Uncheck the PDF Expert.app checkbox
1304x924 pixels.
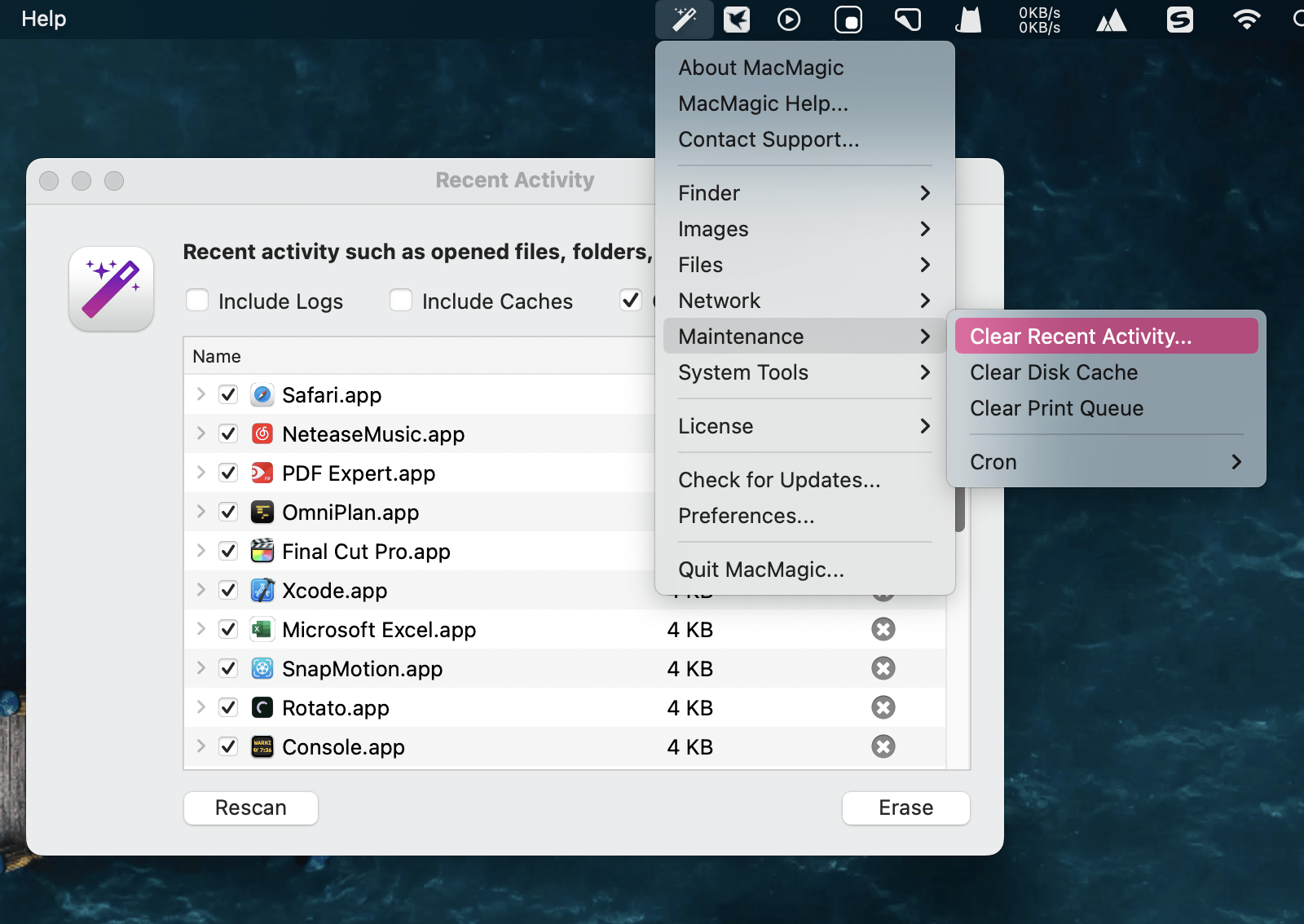pyautogui.click(x=228, y=473)
